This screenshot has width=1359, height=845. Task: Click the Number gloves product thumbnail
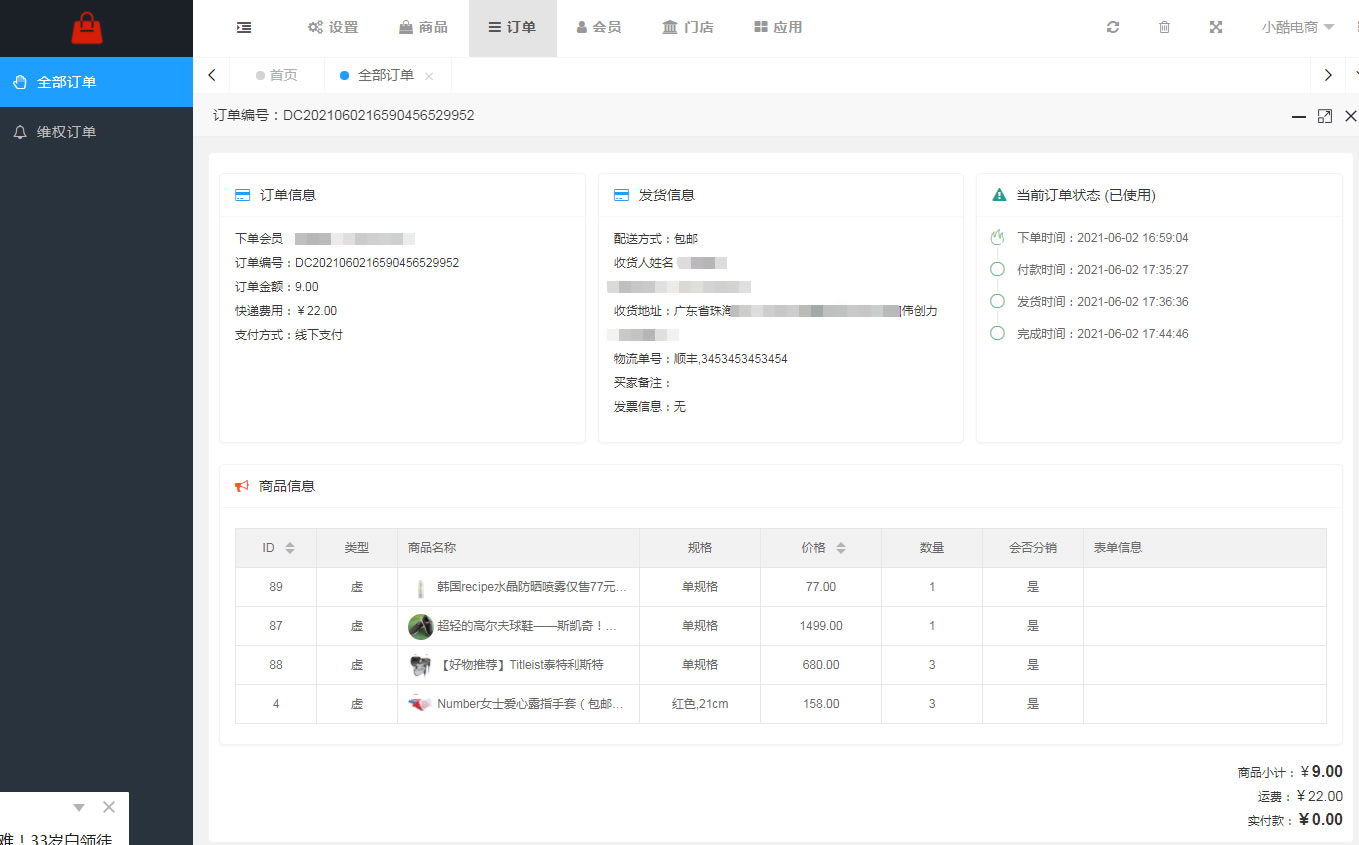[x=420, y=704]
